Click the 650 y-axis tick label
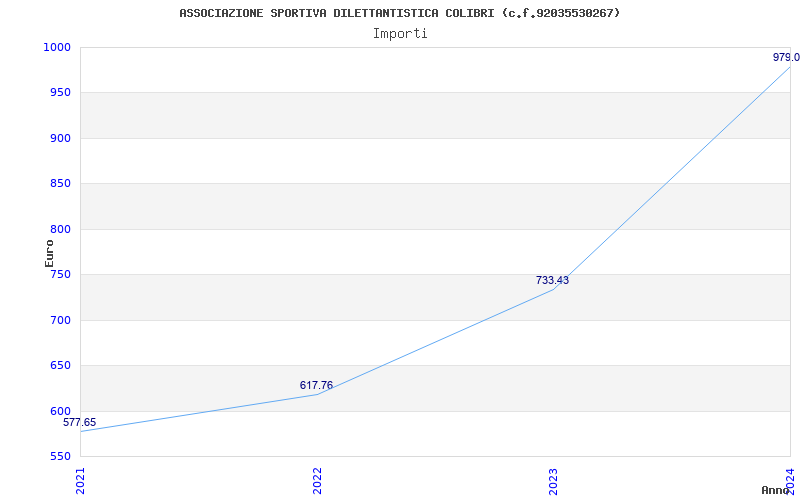Screen dimensions: 800x500 click(60, 365)
